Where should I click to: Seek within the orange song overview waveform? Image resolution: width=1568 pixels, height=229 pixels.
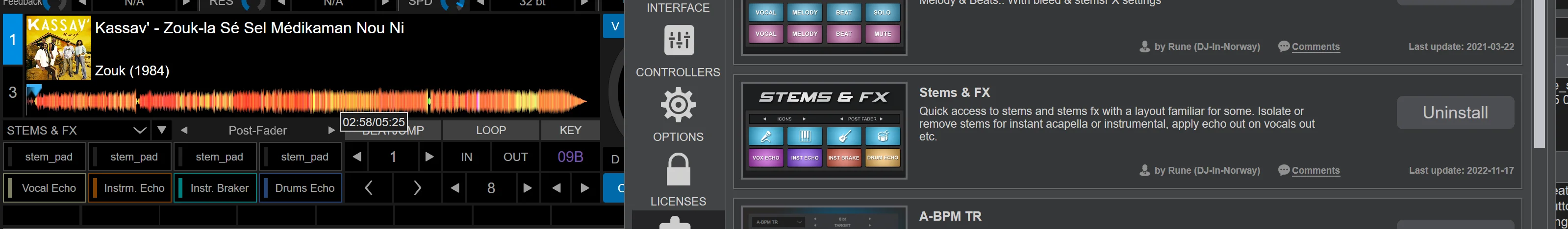tap(307, 101)
